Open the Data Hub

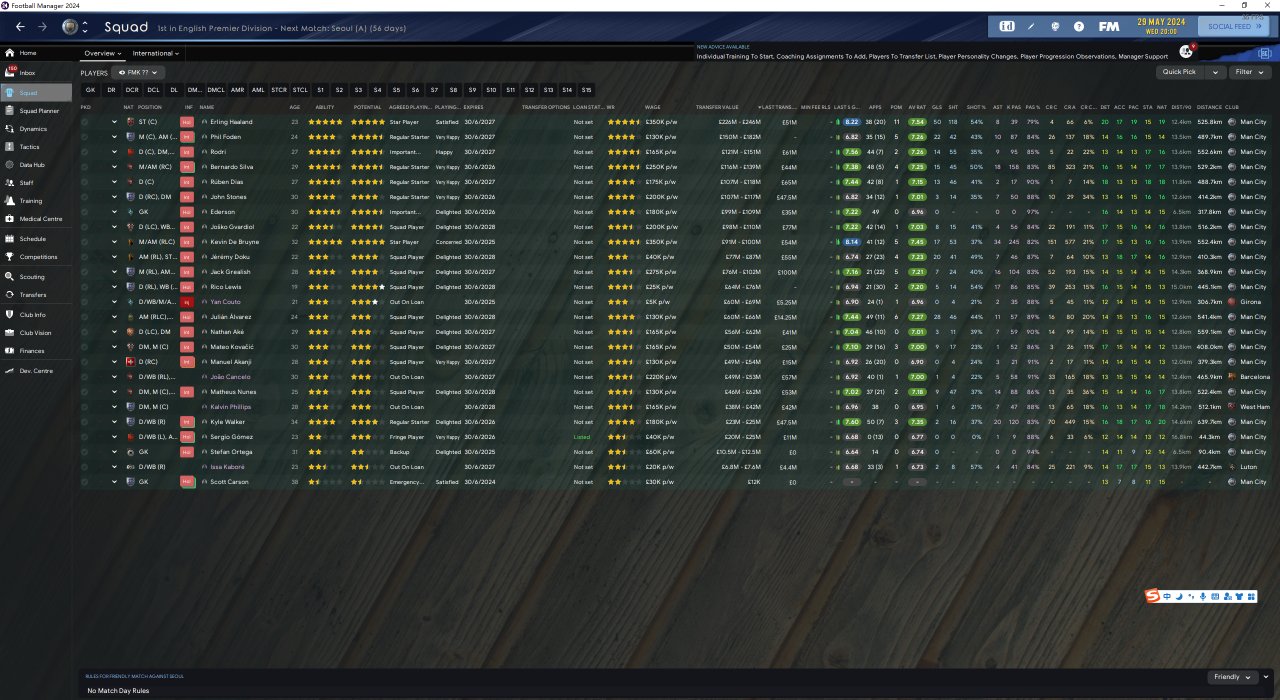click(x=36, y=165)
